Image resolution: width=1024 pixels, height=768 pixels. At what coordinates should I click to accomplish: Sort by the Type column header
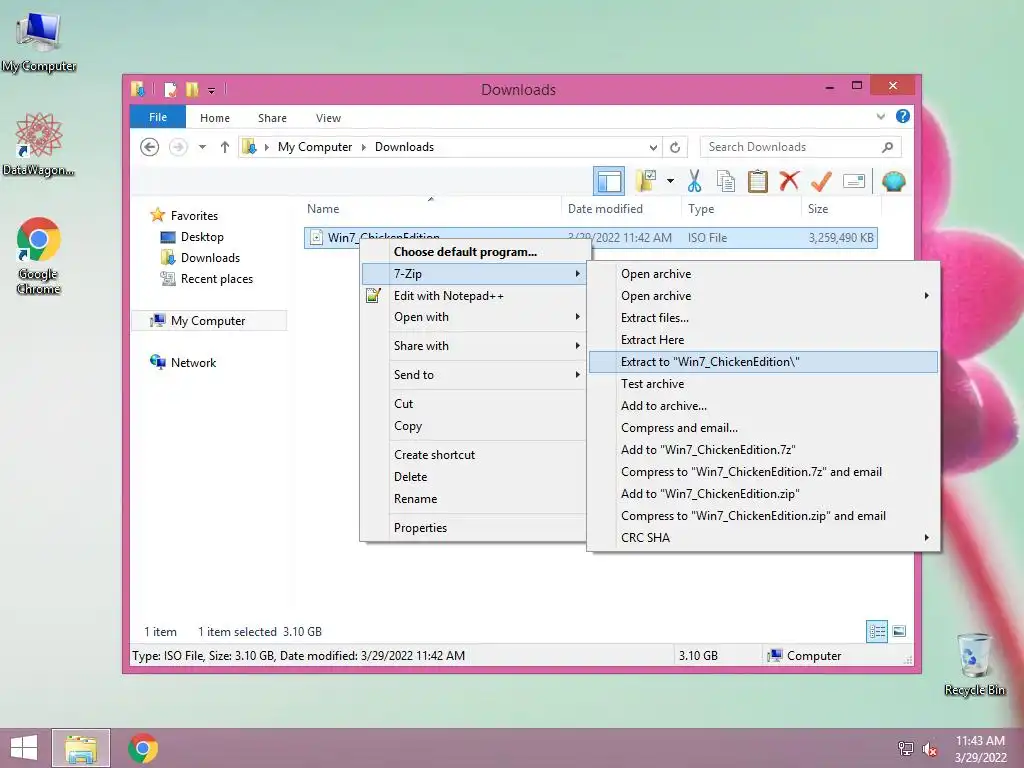click(x=741, y=209)
